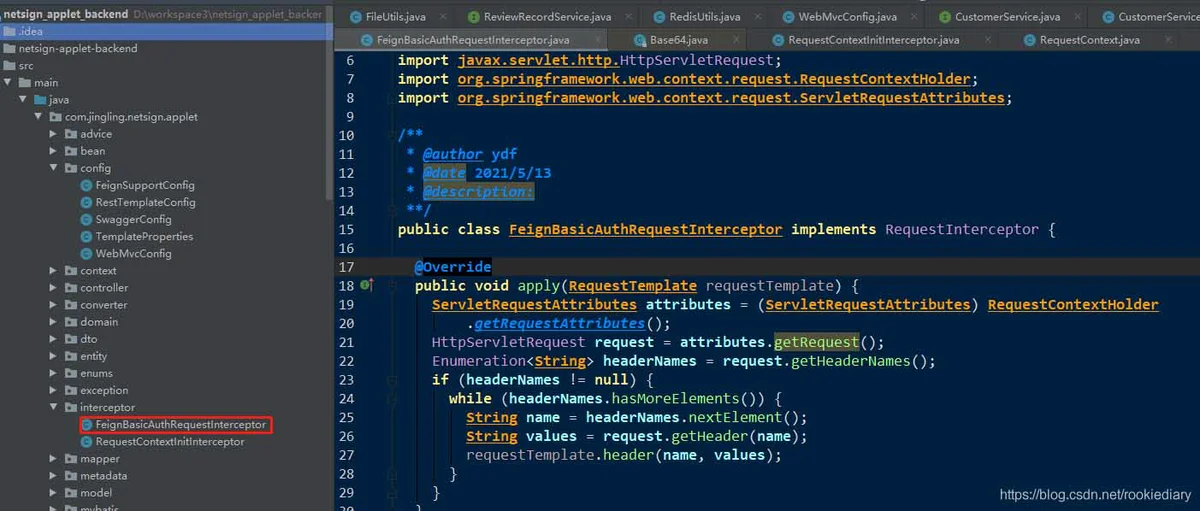Viewport: 1200px width, 511px height.
Task: Collapse the config package arrow
Action: click(x=55, y=168)
